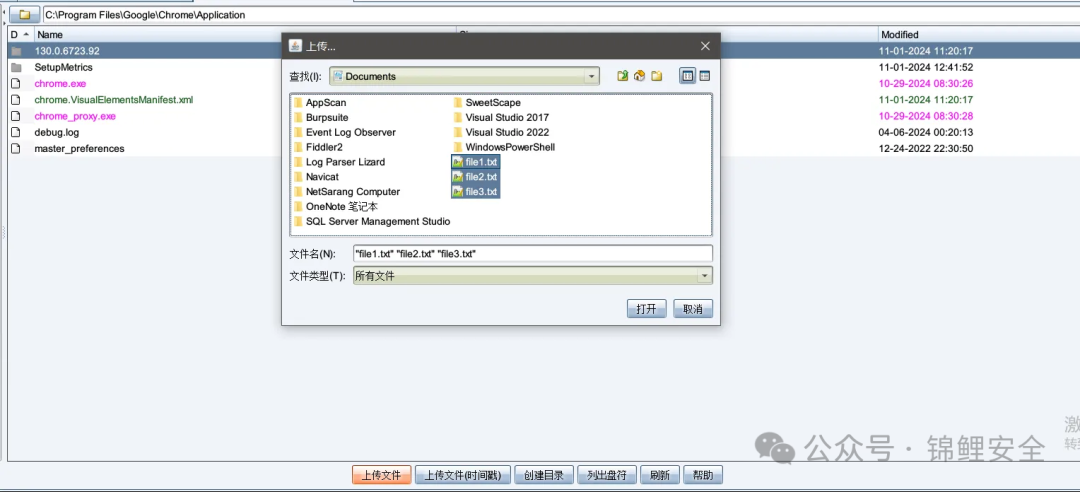Viewport: 1080px width, 492px height.
Task: Click the 打开 button
Action: (646, 309)
